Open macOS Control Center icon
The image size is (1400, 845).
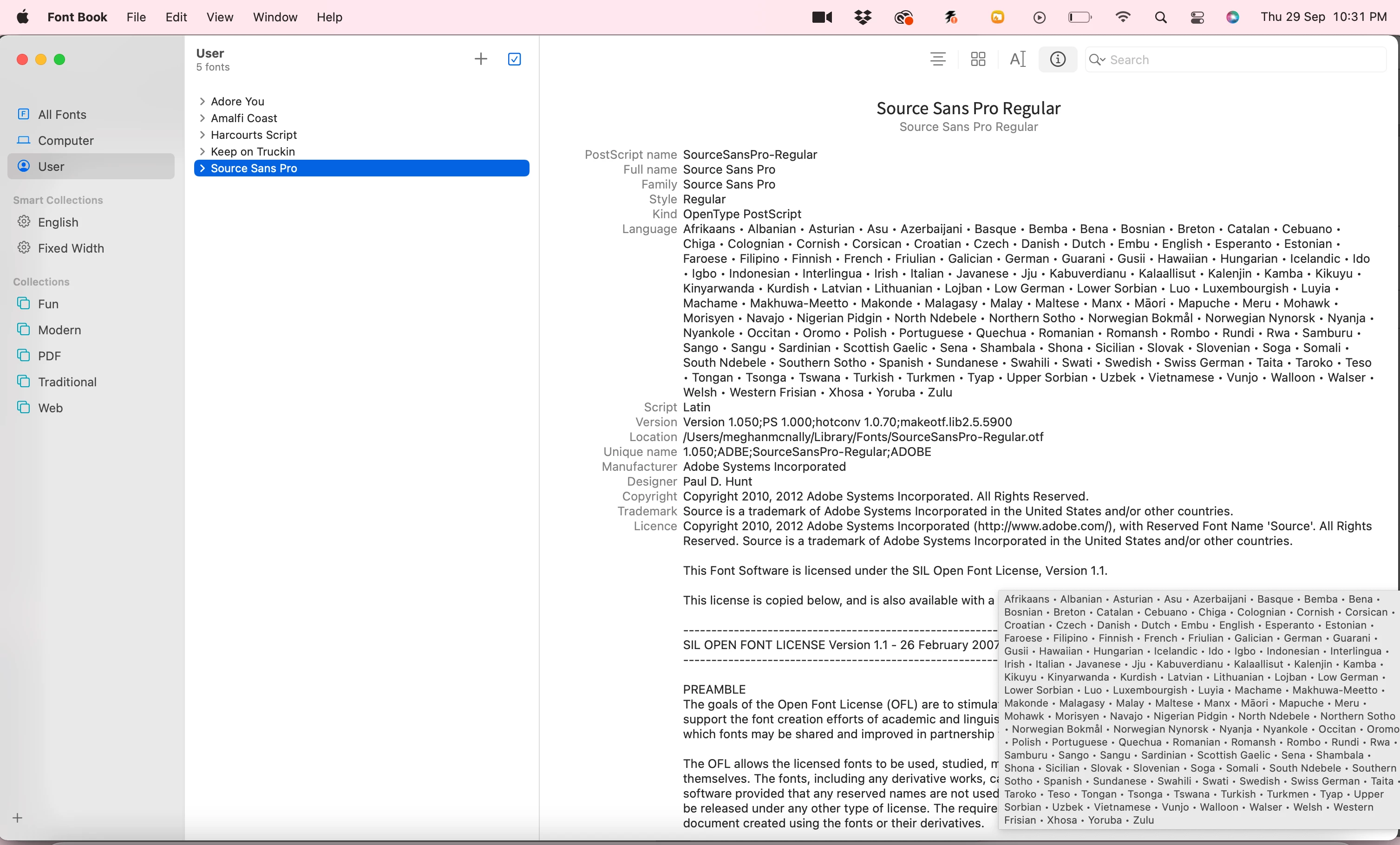[1197, 18]
